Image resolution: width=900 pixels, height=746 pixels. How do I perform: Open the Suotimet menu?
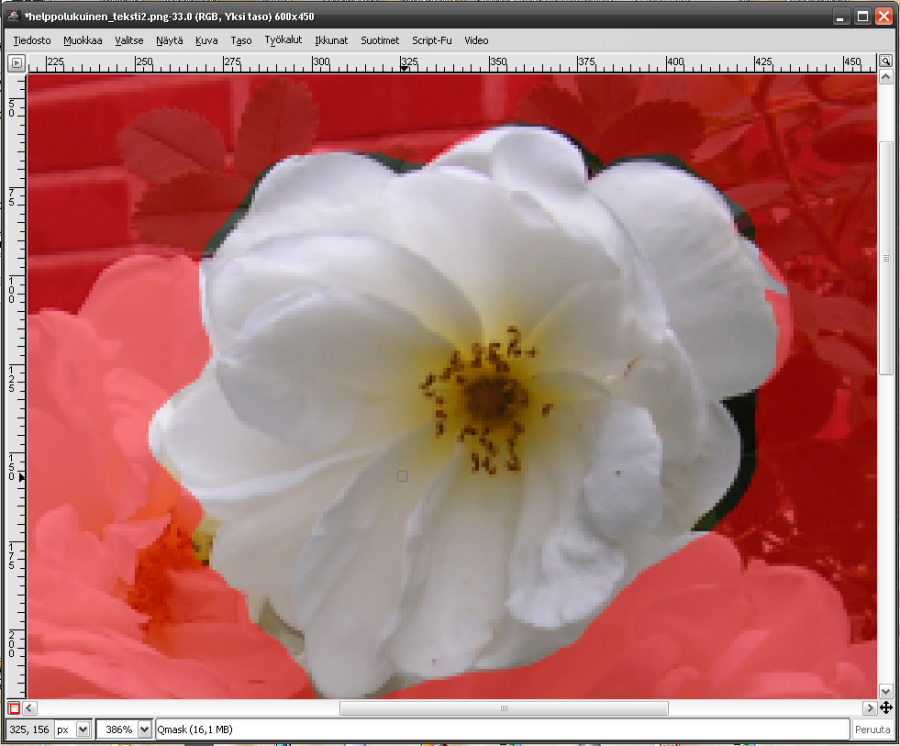click(379, 40)
